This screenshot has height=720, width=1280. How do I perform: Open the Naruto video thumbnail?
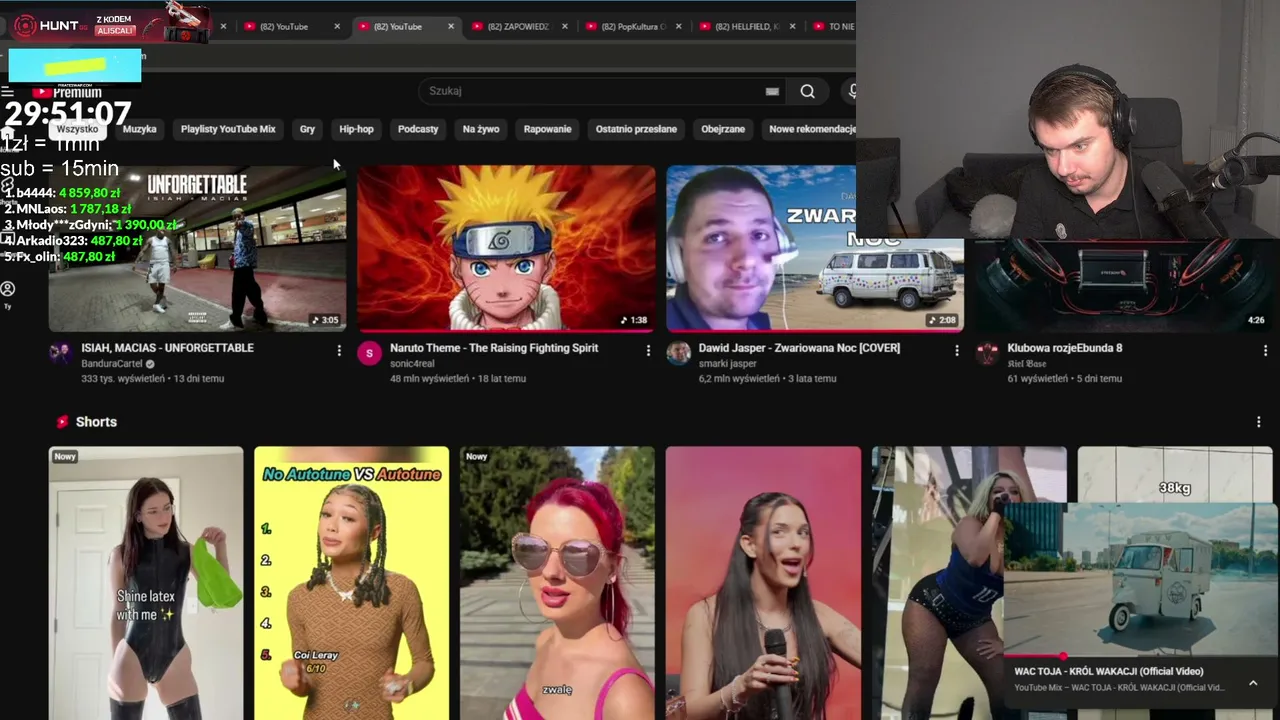(506, 248)
